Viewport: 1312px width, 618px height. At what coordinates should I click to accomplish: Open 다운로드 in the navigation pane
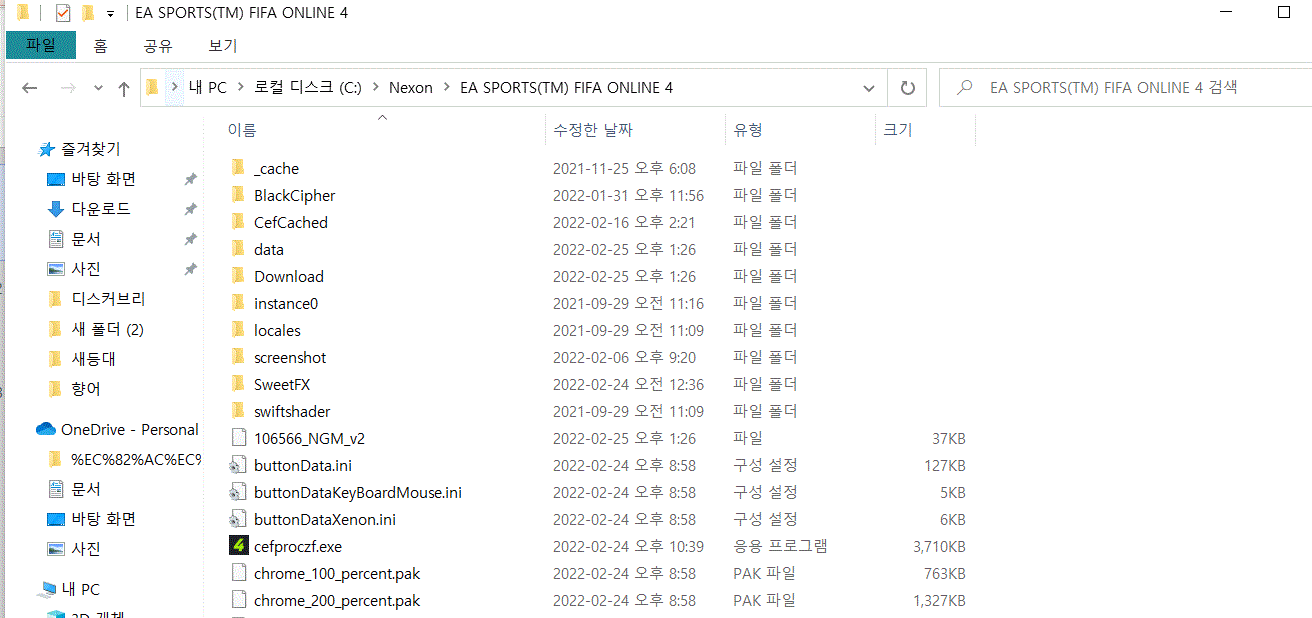coord(101,209)
